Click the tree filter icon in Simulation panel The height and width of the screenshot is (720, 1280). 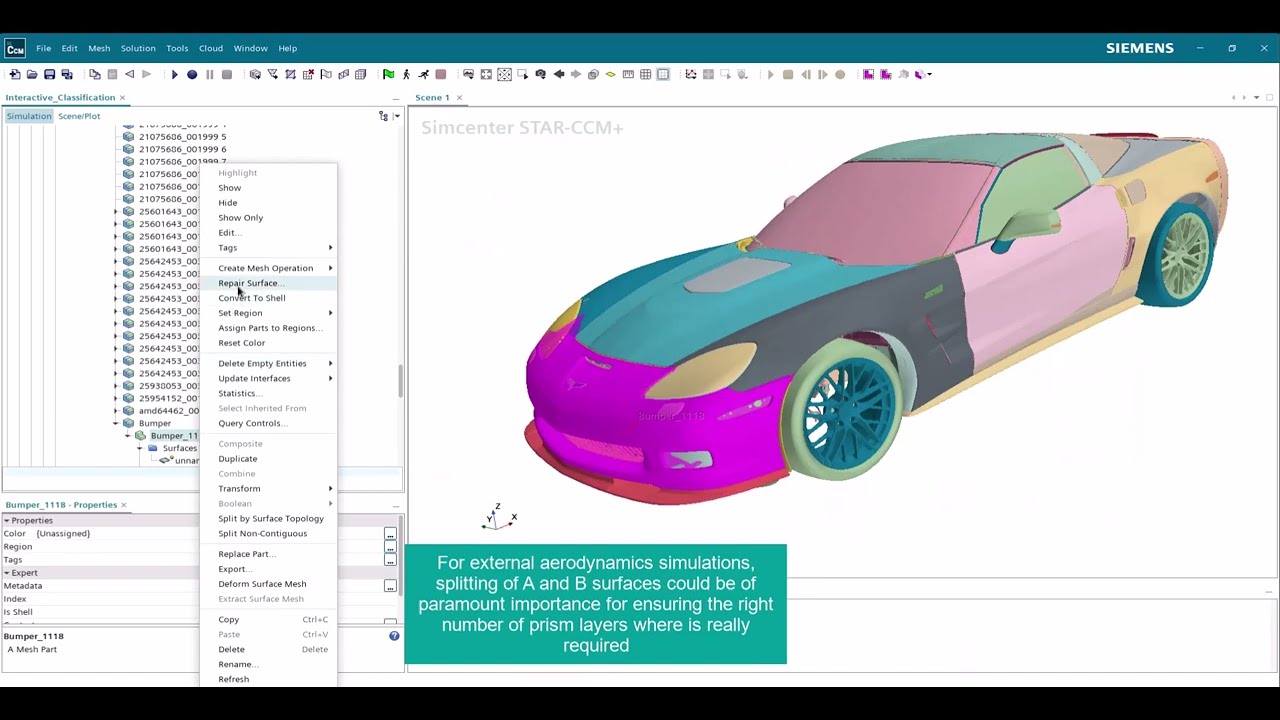383,116
